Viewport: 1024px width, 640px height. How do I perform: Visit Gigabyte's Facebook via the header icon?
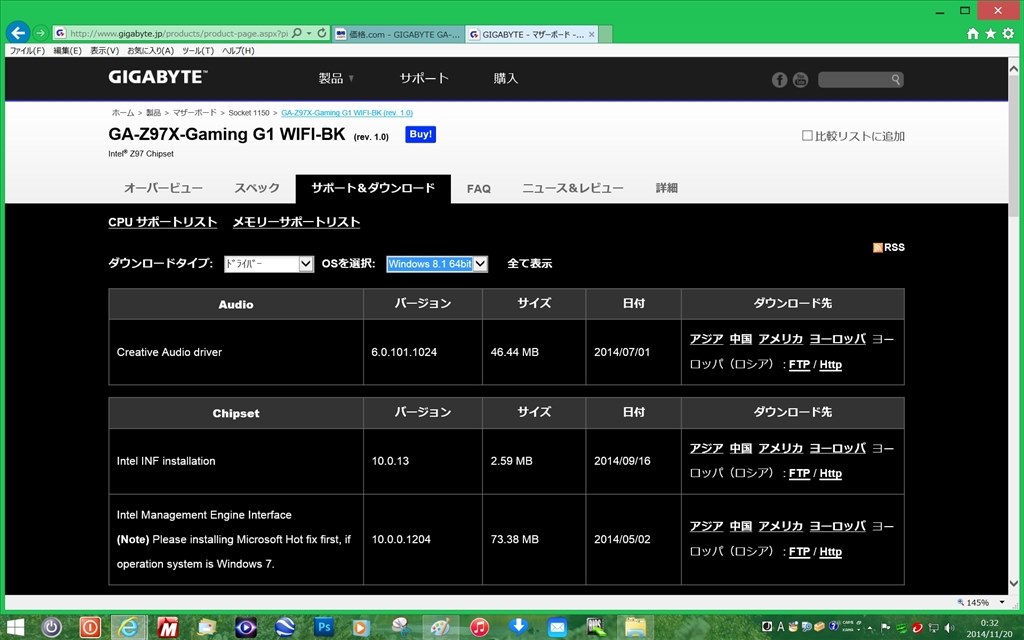pyautogui.click(x=779, y=80)
